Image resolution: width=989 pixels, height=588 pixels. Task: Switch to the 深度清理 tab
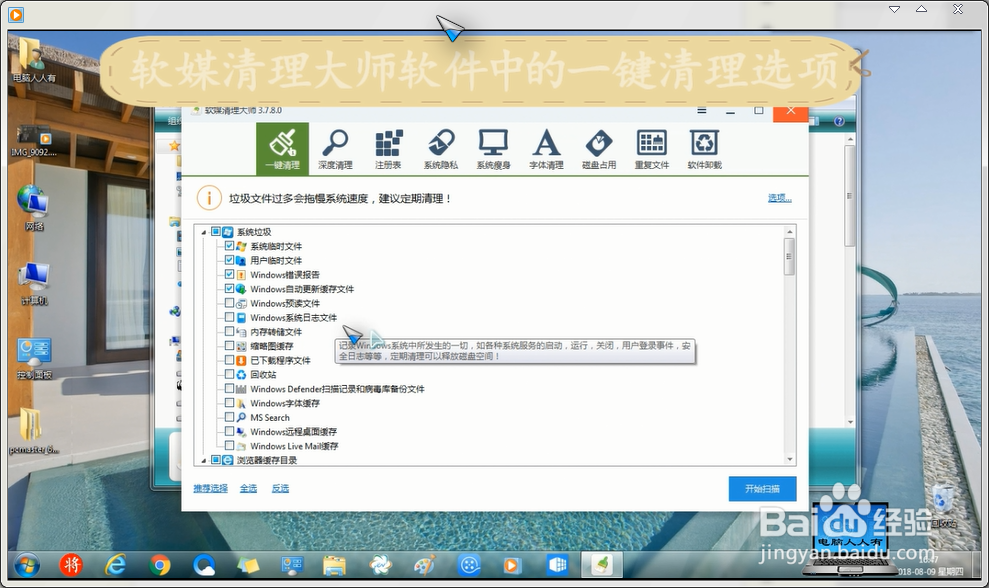(x=335, y=148)
